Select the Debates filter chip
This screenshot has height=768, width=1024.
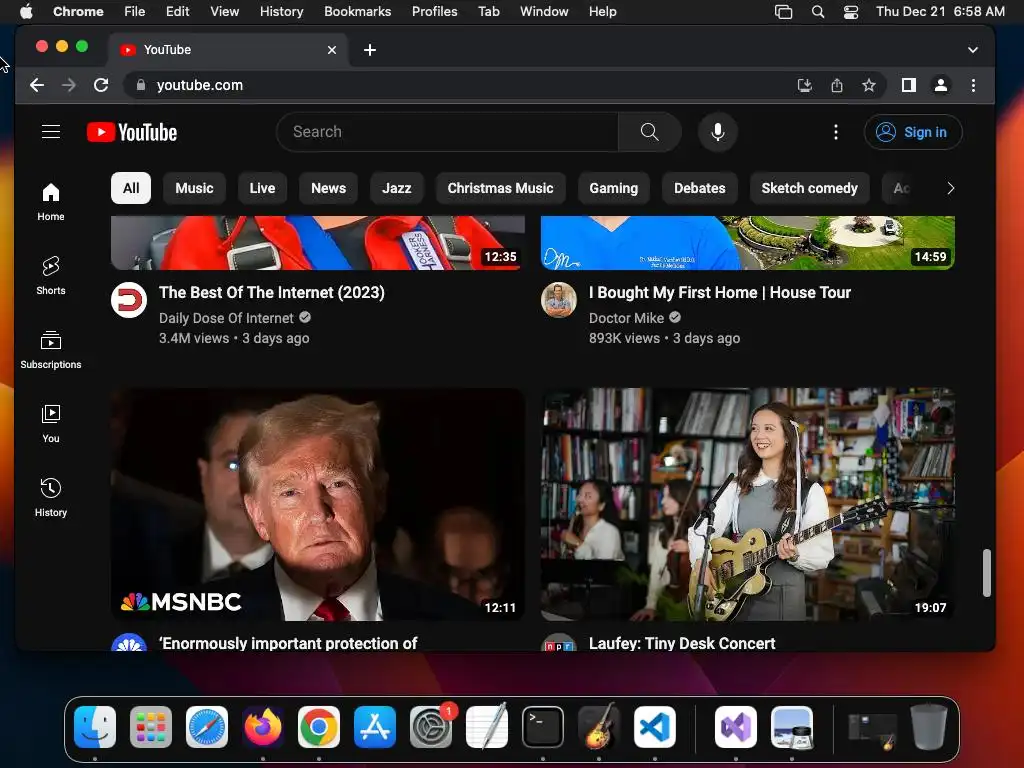coord(699,188)
